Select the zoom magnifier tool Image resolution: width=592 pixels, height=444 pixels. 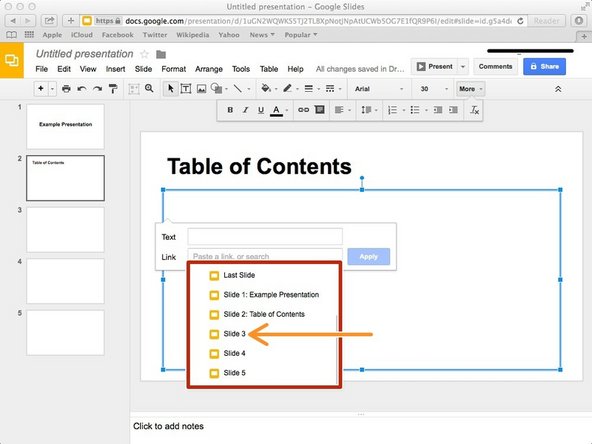150,88
